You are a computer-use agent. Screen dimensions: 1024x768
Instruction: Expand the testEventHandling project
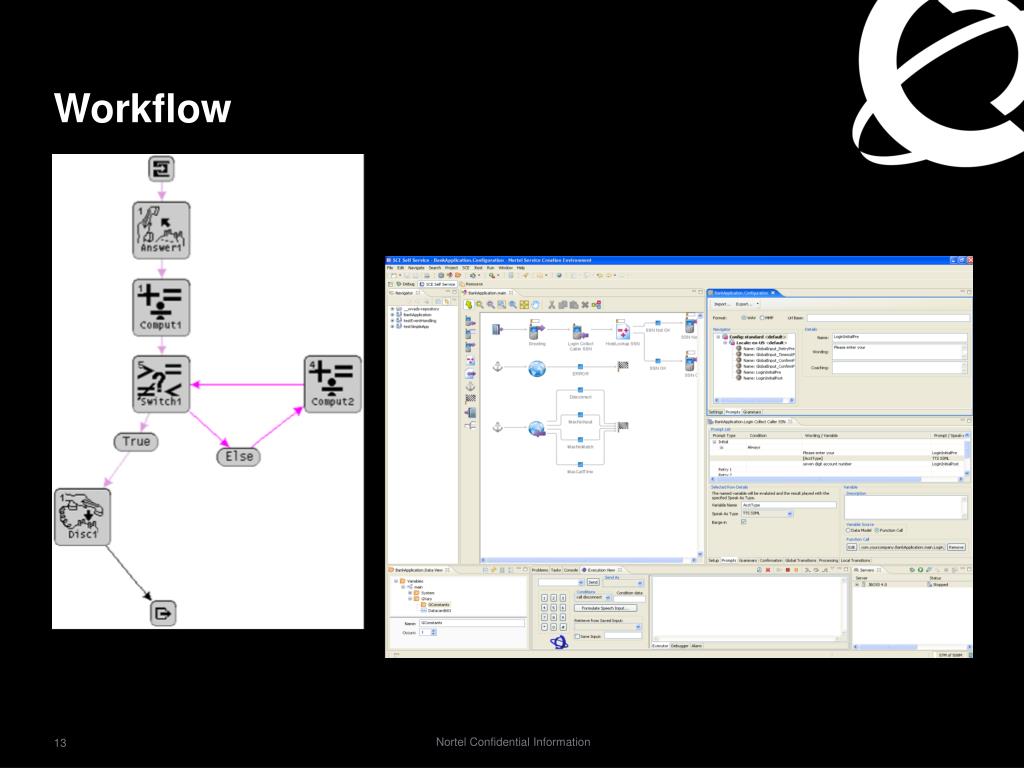coord(392,321)
